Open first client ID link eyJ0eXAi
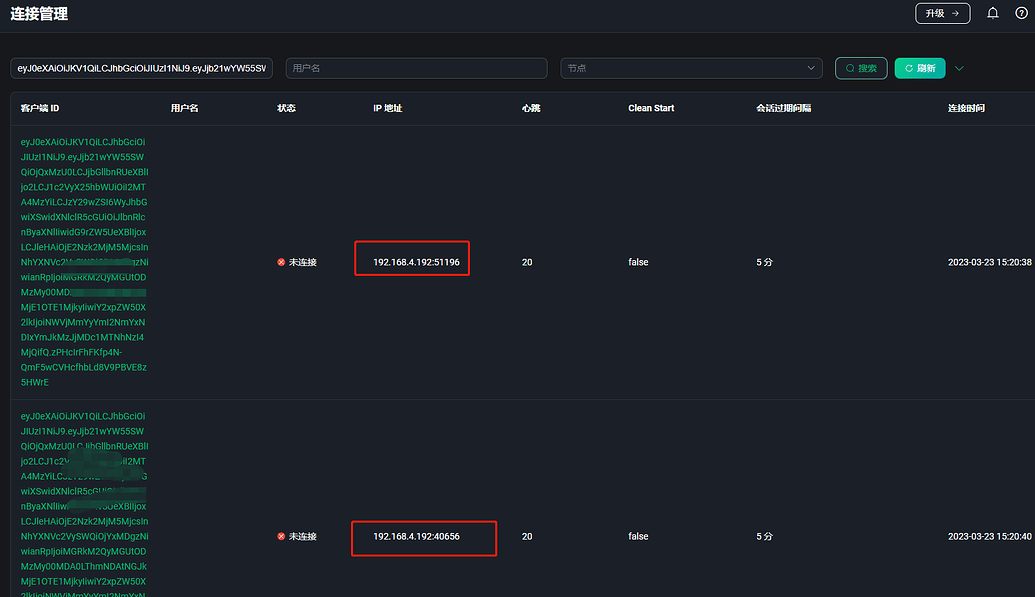The height and width of the screenshot is (597, 1035). coord(84,262)
